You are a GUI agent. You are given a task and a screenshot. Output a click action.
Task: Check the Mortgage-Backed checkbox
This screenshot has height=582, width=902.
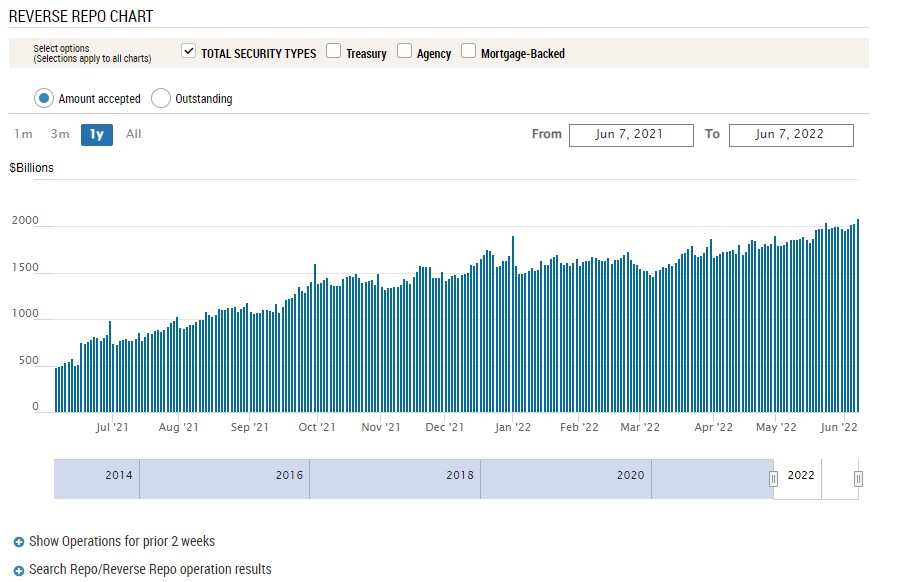coord(468,52)
